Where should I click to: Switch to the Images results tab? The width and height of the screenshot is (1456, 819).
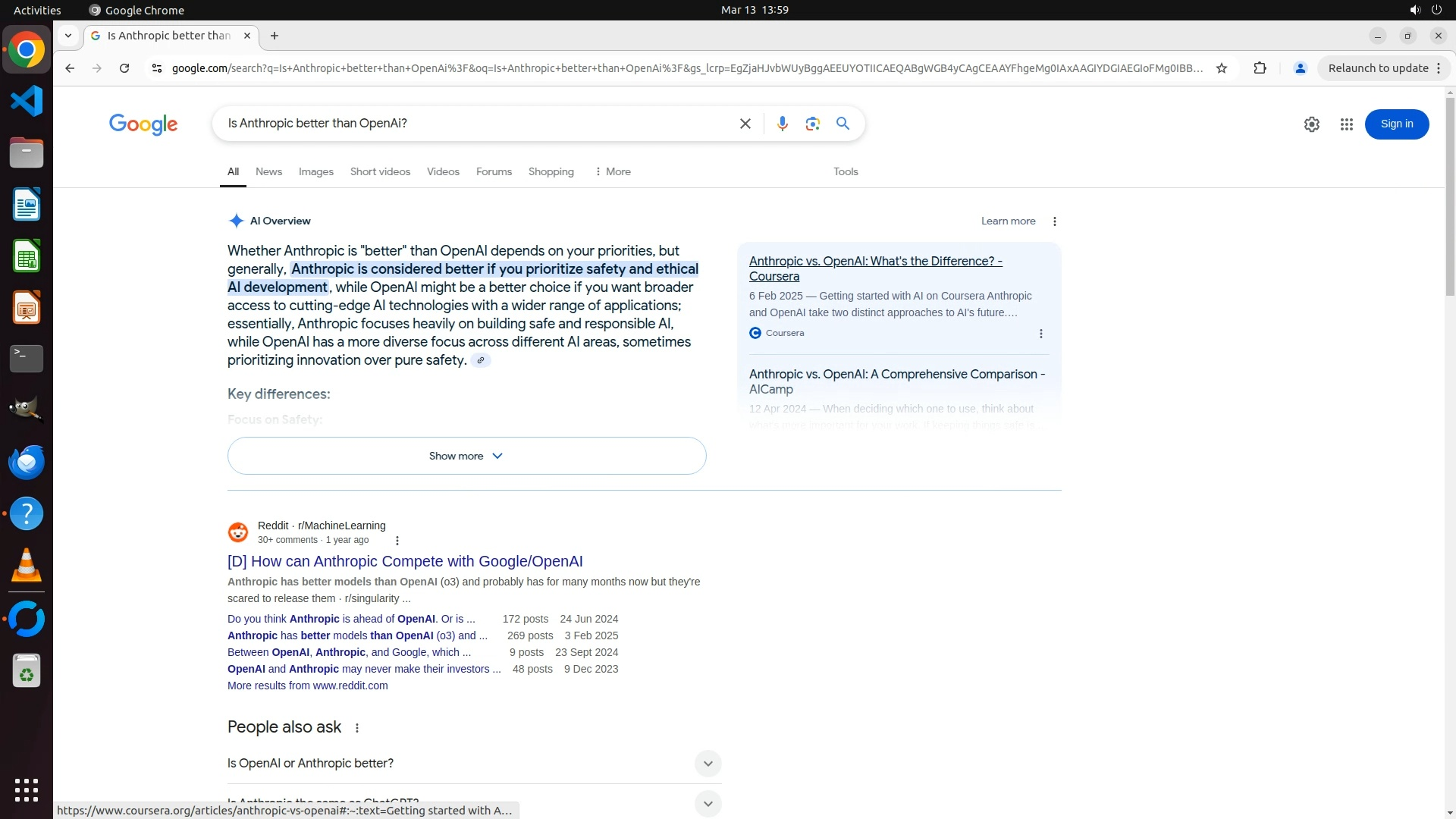(315, 172)
